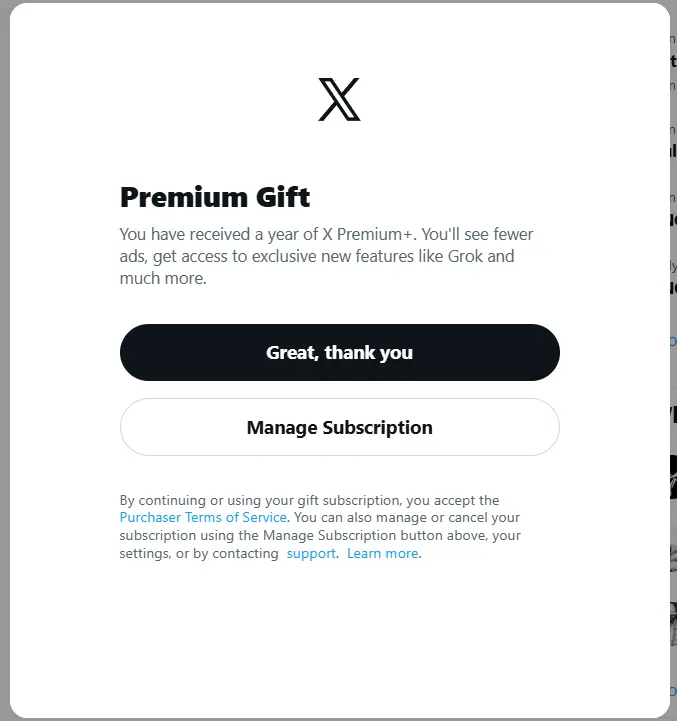Click the text "much more." ending the description
This screenshot has height=721, width=677.
(163, 278)
